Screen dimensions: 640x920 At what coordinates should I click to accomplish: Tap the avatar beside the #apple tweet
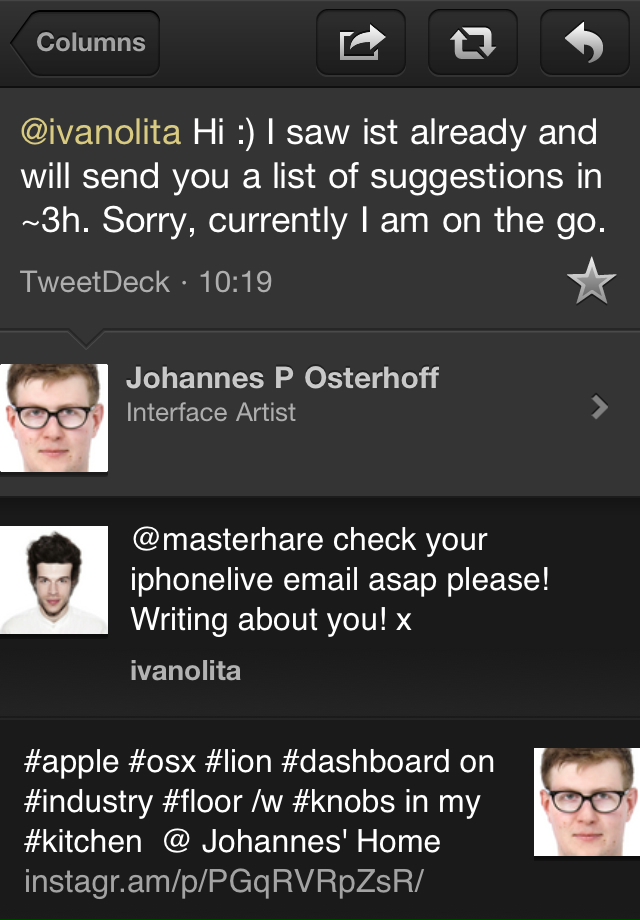point(586,802)
